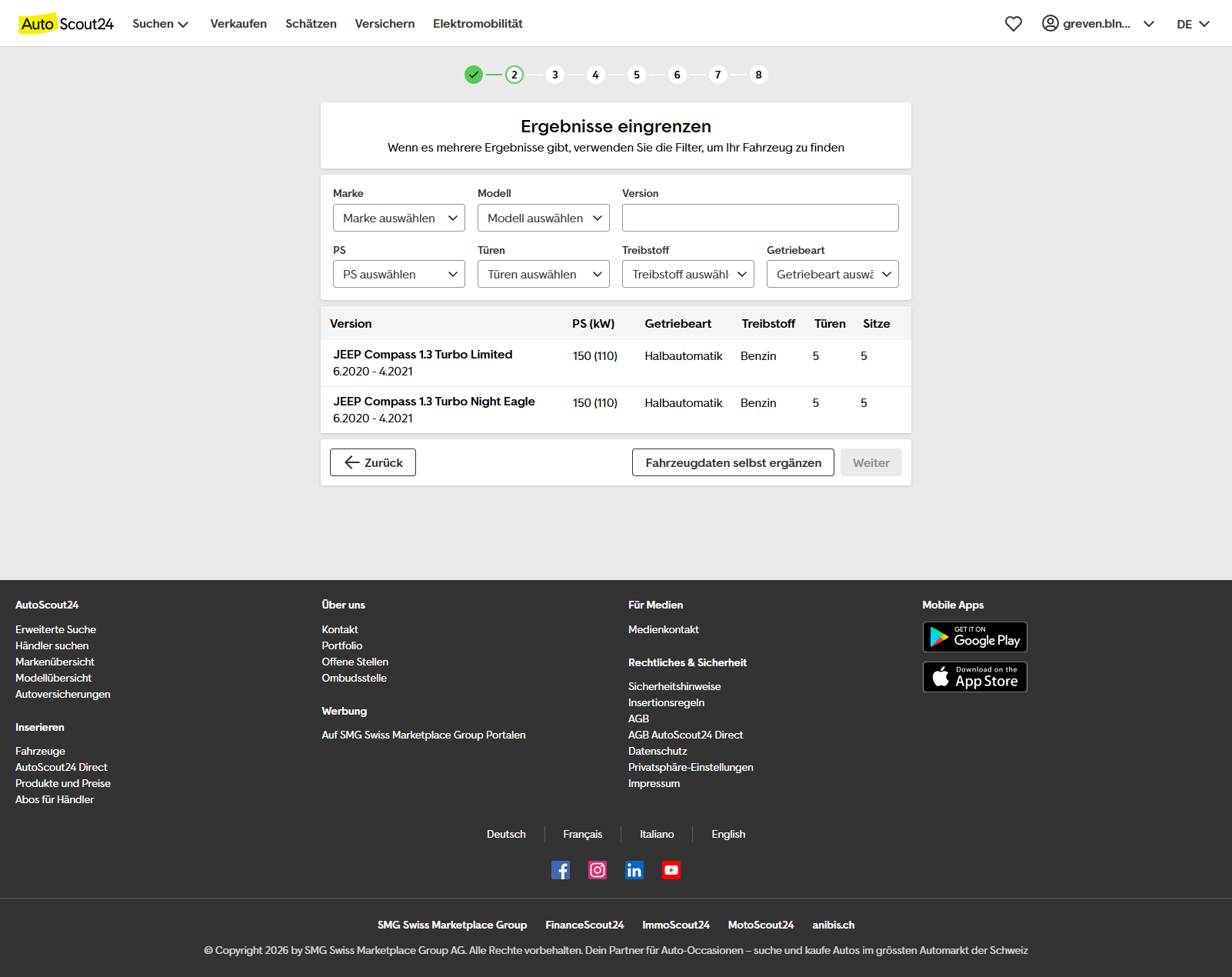Open the Modellübersicht footer link
Viewport: 1232px width, 977px height.
(x=53, y=678)
